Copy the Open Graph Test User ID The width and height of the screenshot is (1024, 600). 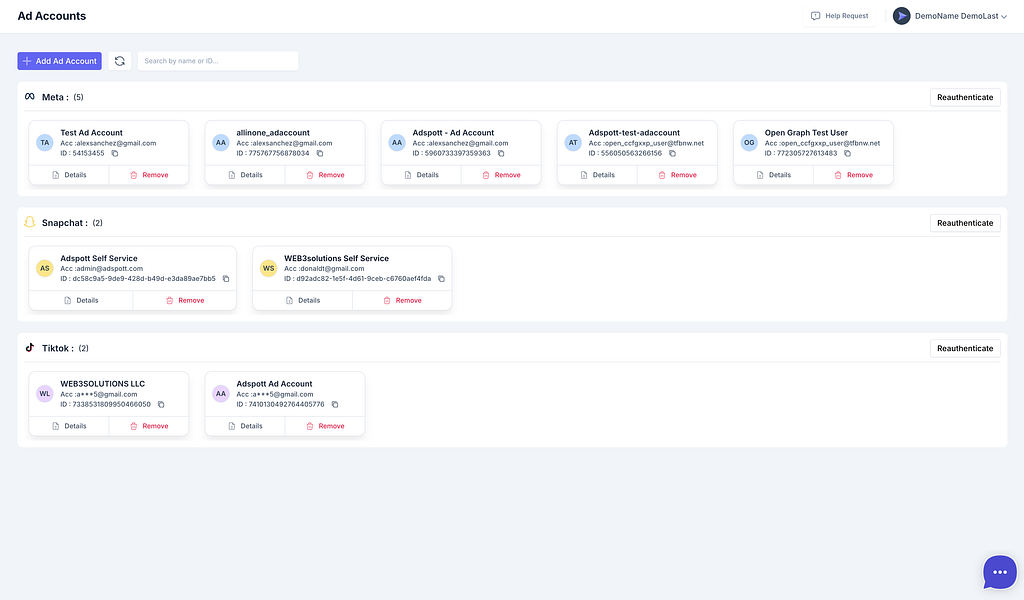point(847,153)
